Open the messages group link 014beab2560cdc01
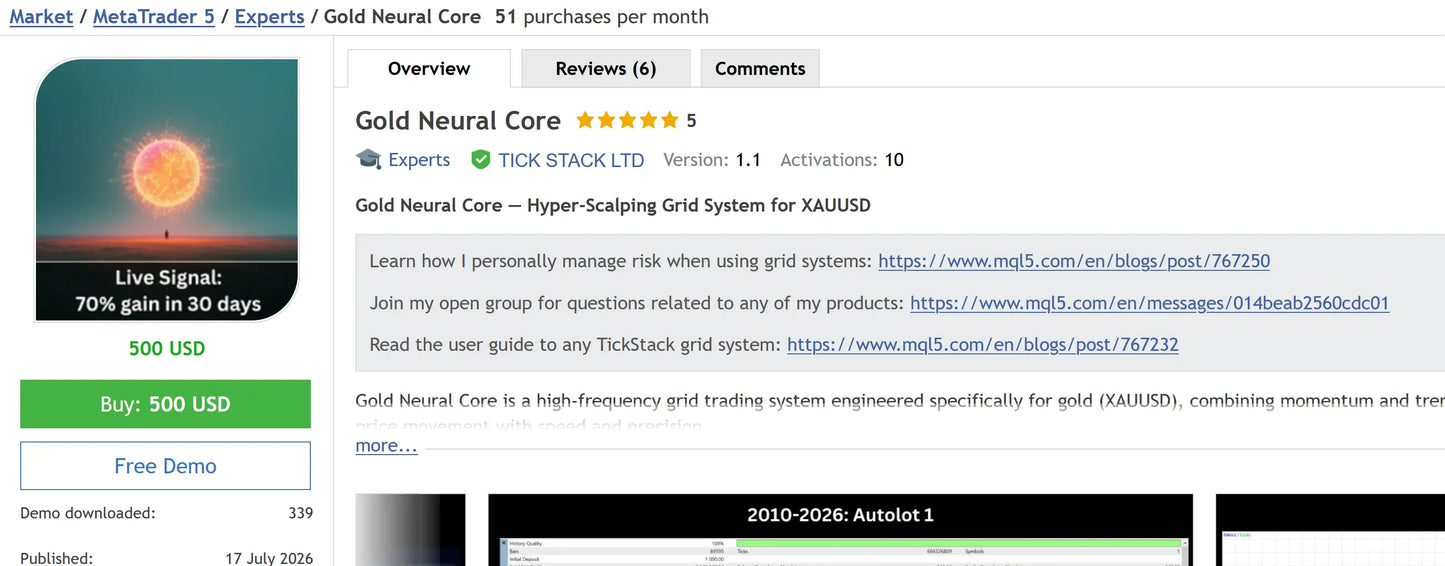The image size is (1445, 566). click(1150, 303)
